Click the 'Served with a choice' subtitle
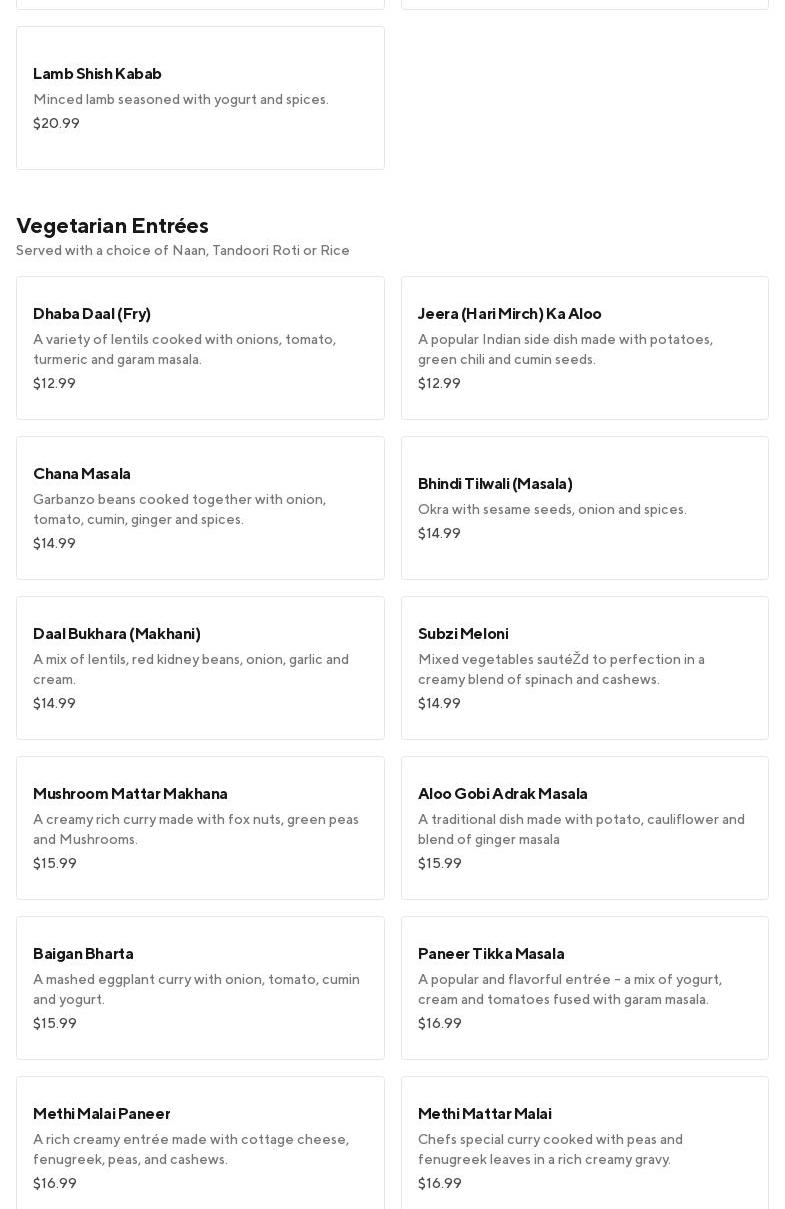 click(183, 251)
